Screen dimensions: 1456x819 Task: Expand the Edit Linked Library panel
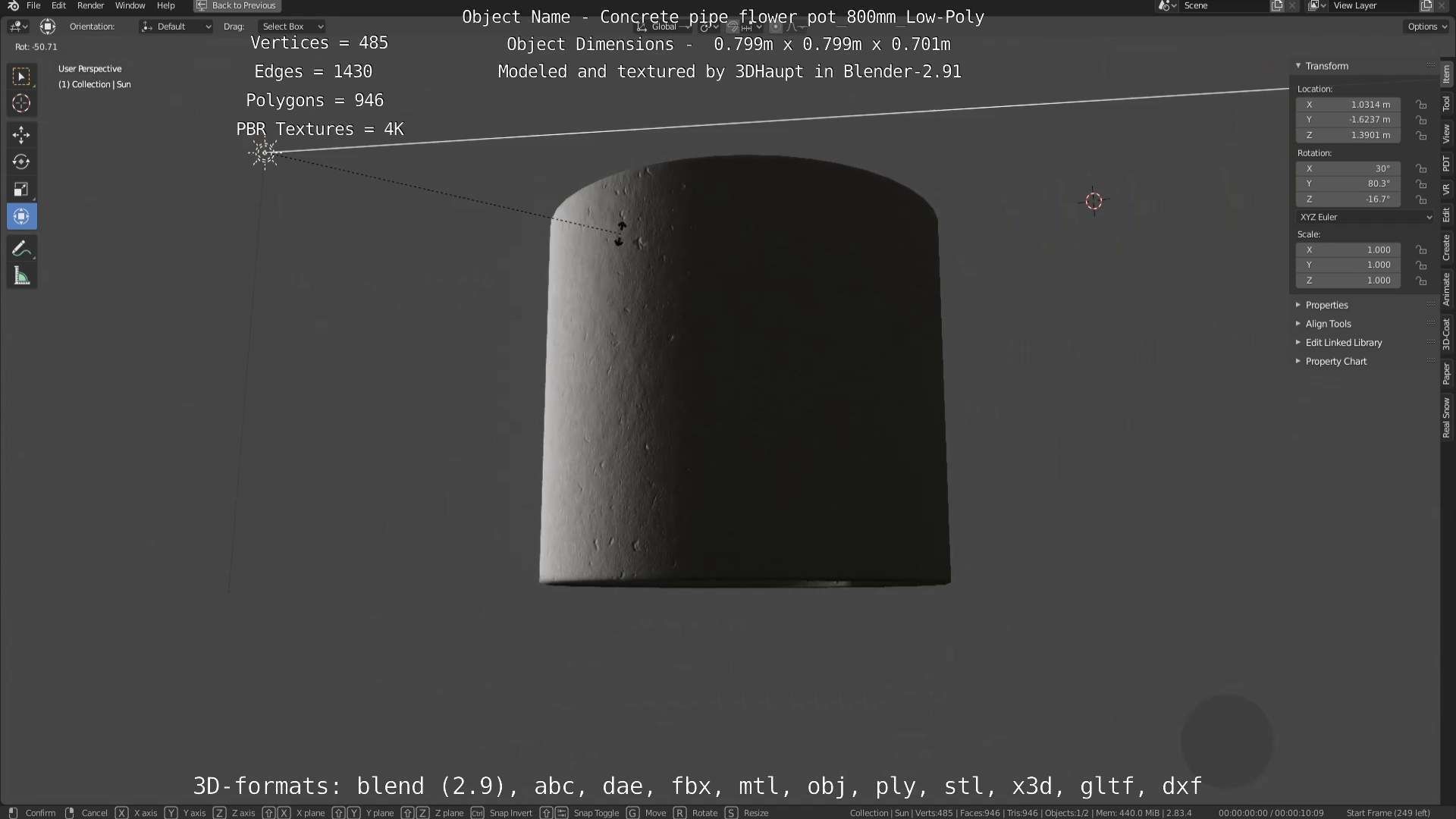[1343, 343]
